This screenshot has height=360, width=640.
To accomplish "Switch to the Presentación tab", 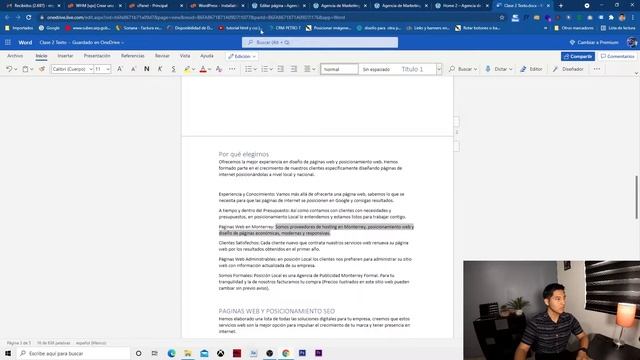I will [x=97, y=56].
